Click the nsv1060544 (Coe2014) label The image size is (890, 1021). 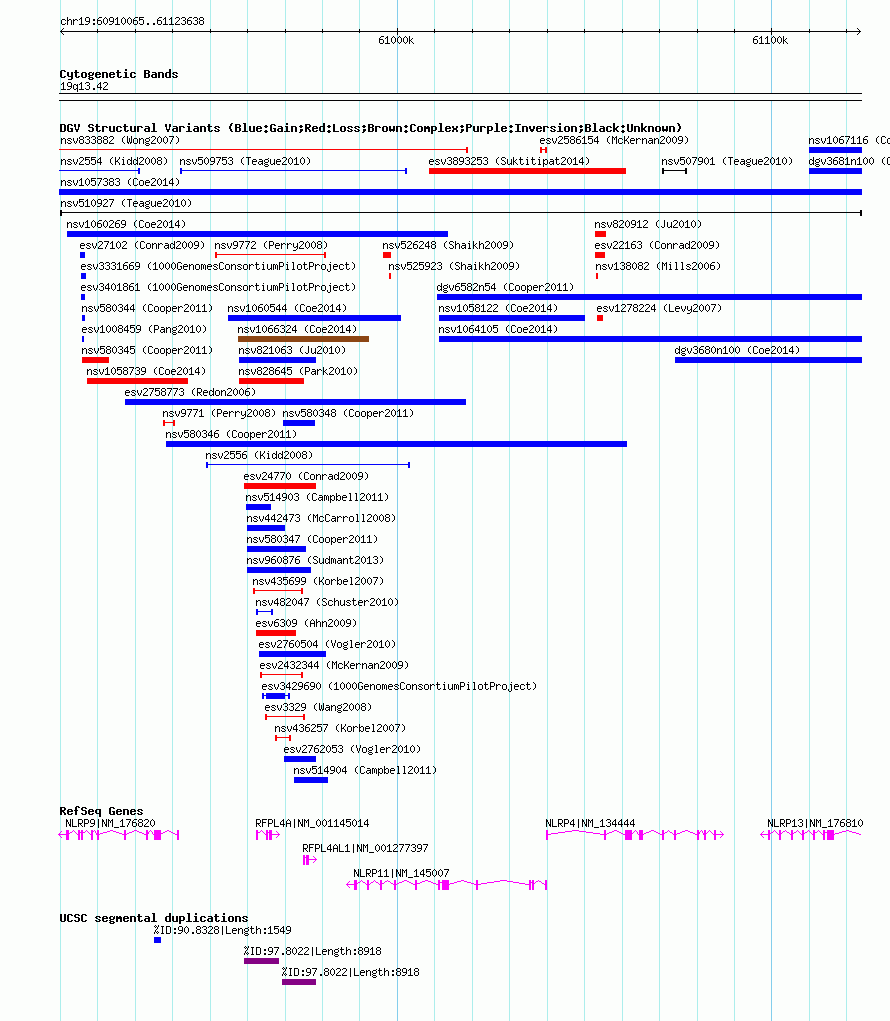pyautogui.click(x=287, y=308)
